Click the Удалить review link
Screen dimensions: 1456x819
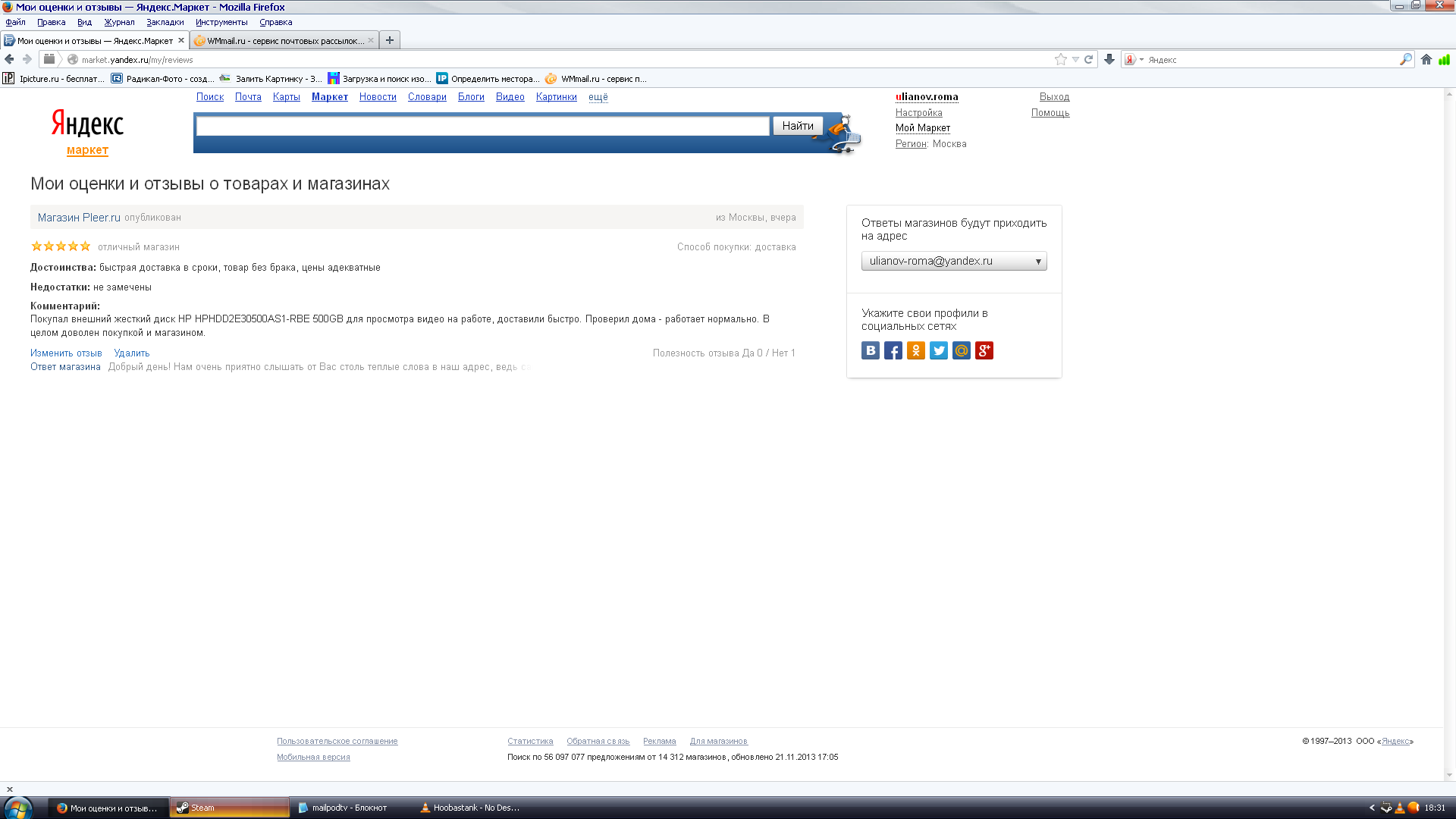click(132, 353)
